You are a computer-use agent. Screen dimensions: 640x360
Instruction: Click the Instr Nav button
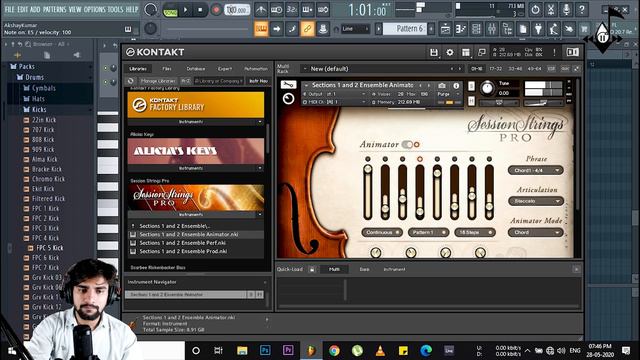(258, 81)
